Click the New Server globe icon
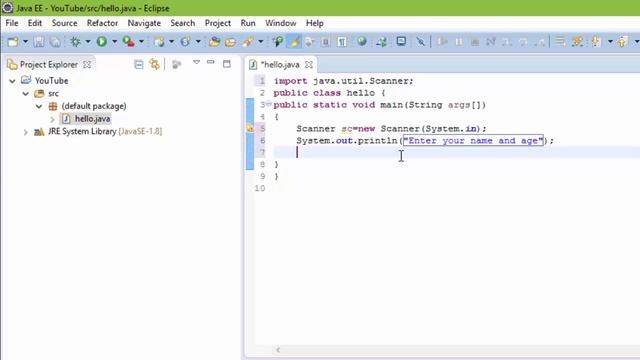Screen dimensions: 640x360 (x=160, y=42)
